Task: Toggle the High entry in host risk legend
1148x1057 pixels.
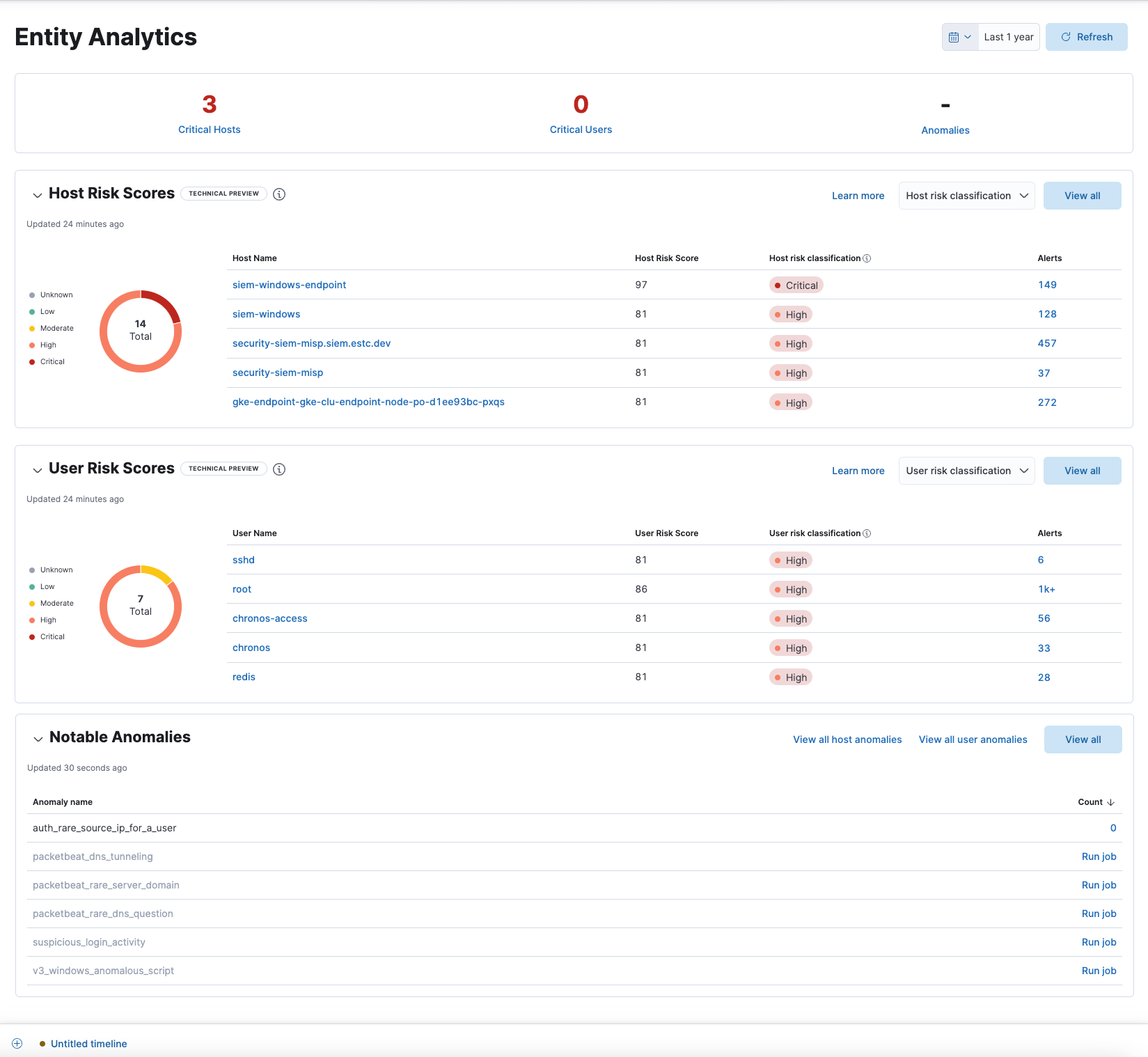Action: [47, 345]
